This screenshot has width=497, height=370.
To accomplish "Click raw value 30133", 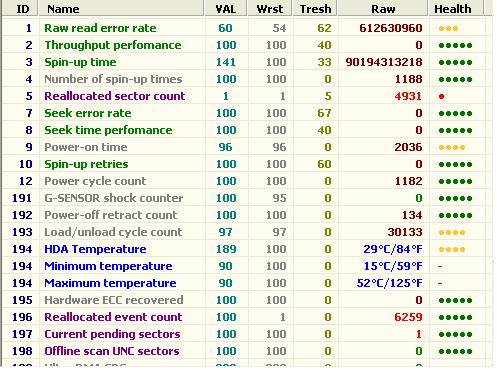I will 405,232.
